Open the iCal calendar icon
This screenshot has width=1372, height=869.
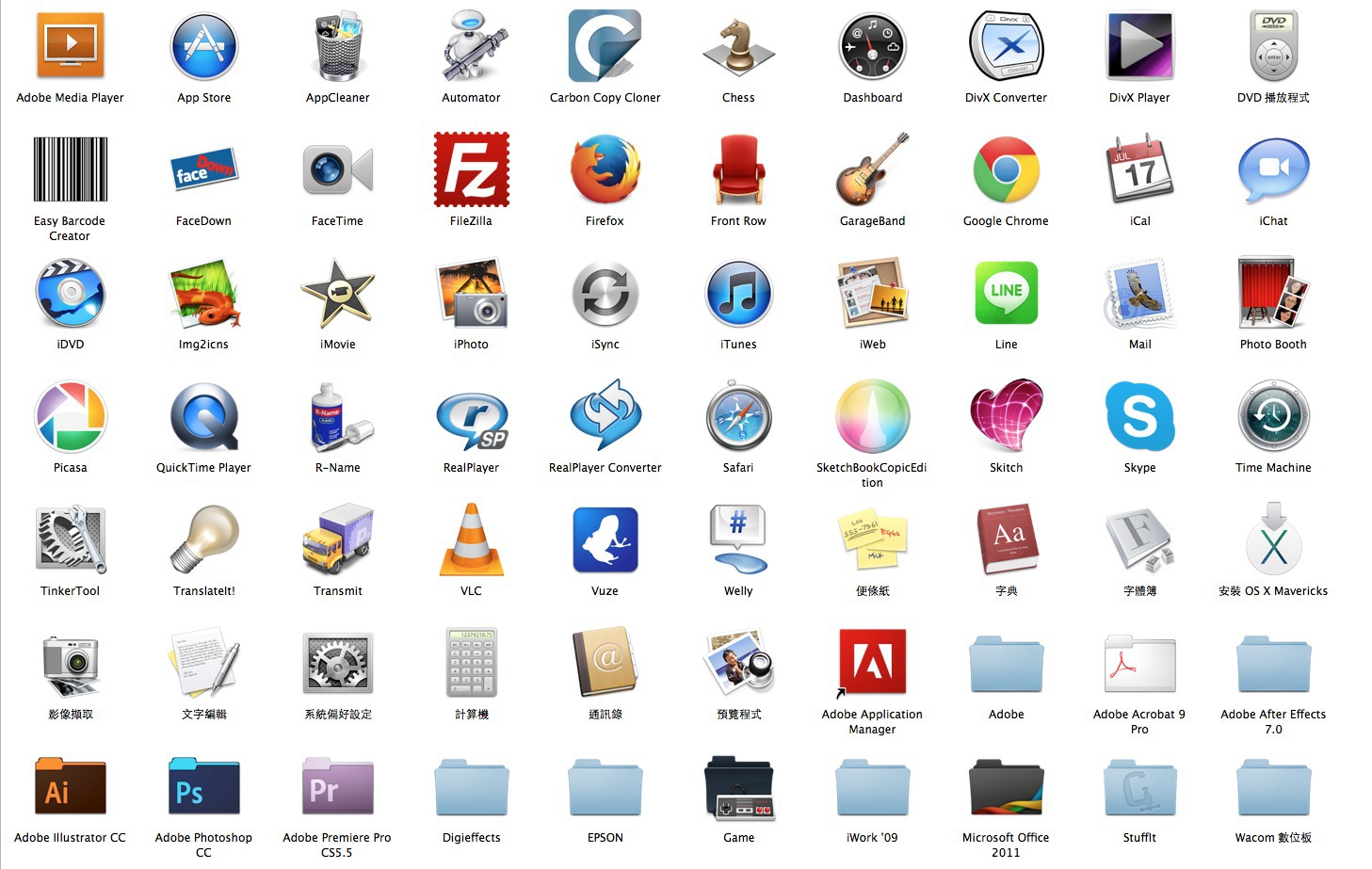point(1140,169)
